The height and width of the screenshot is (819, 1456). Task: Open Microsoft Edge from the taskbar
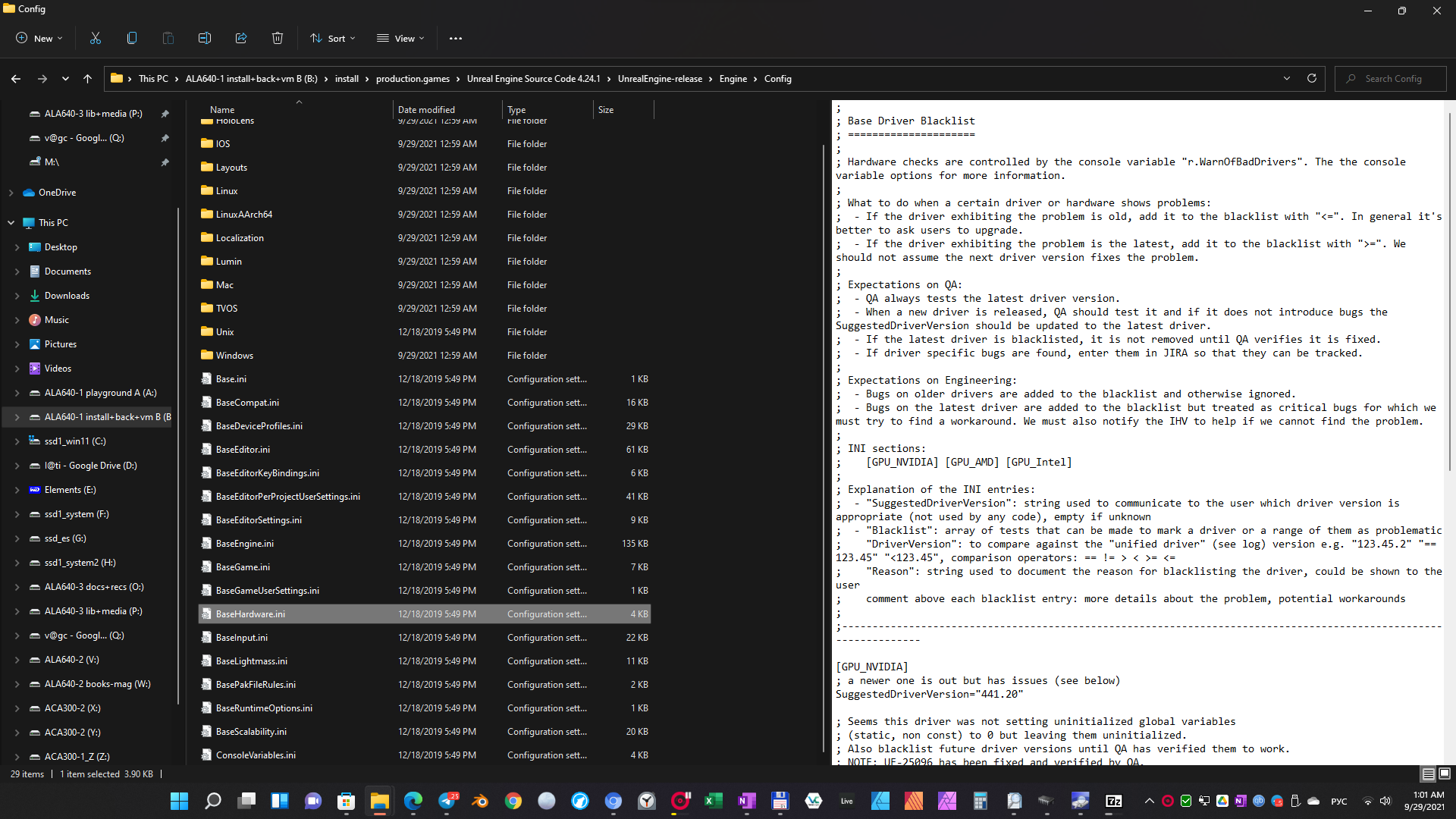click(x=413, y=801)
